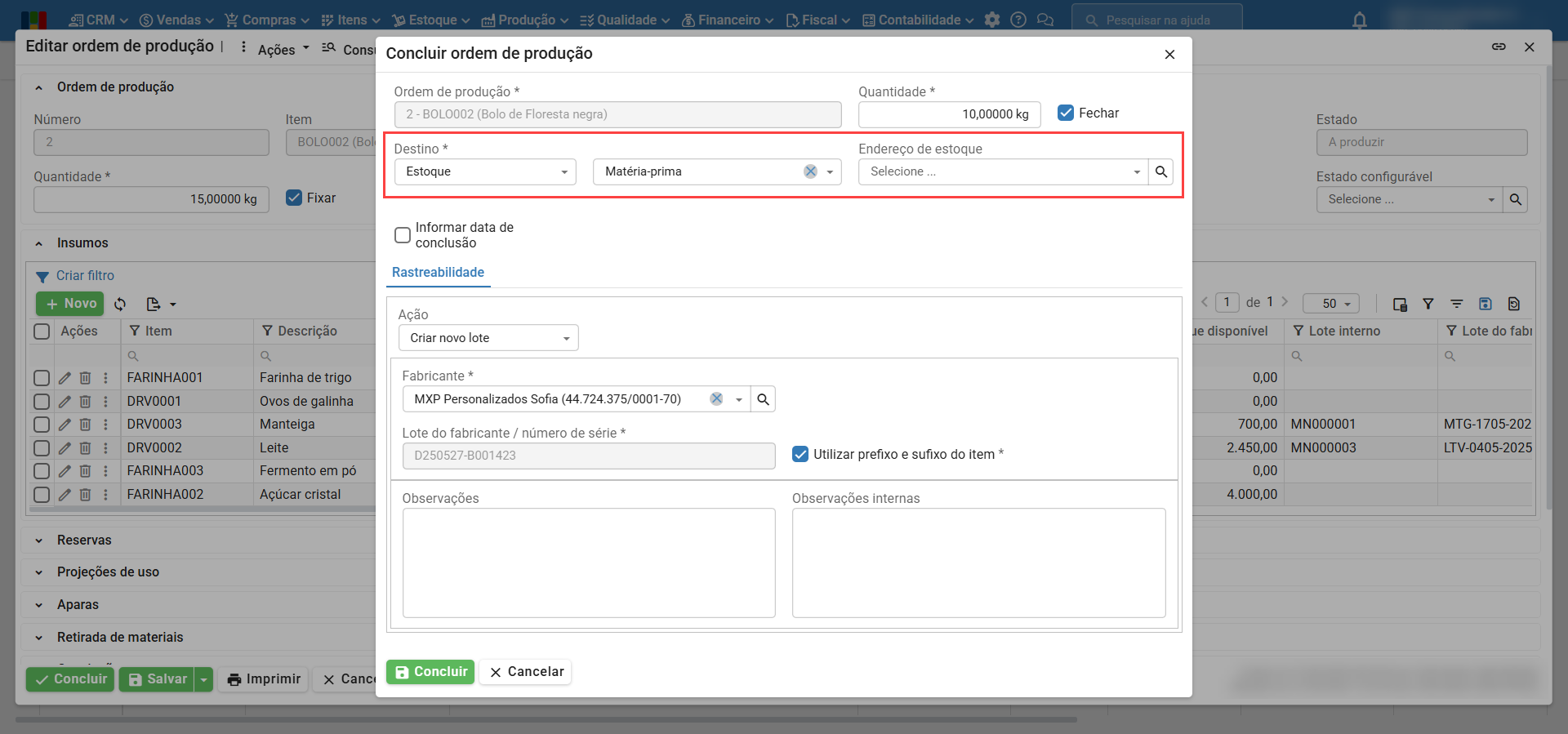Toggle Utilizar prefixo e sufixo do item
This screenshot has height=734, width=1568.
[x=800, y=454]
